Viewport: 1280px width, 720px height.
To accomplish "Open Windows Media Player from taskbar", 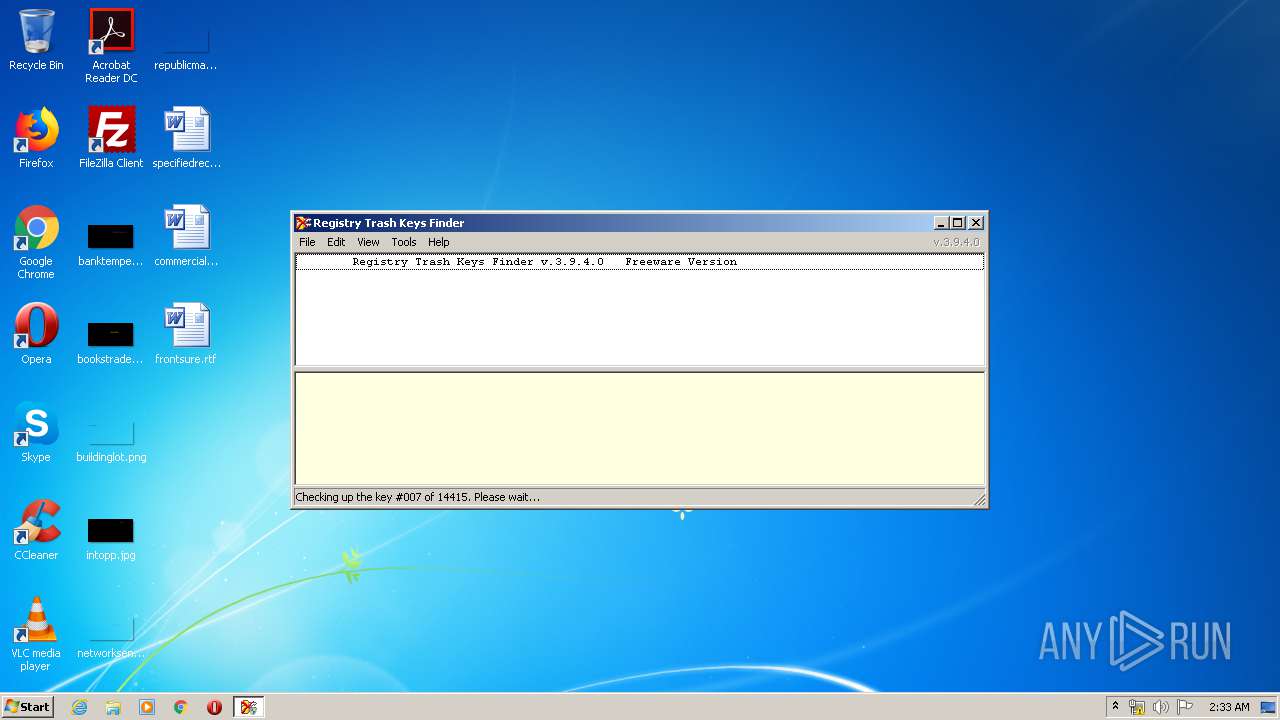I will click(x=147, y=707).
